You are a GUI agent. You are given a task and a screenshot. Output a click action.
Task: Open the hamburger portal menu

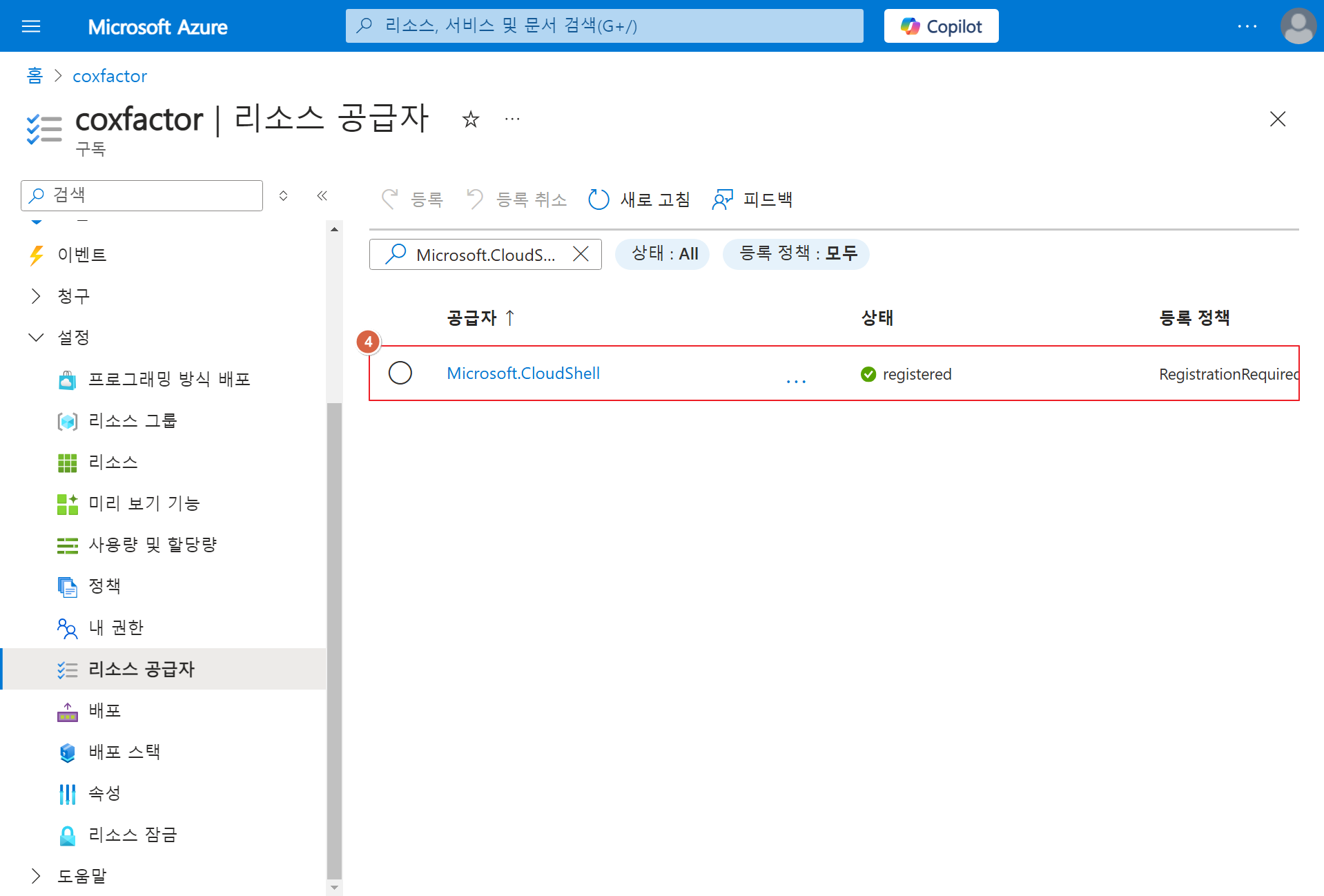click(x=31, y=26)
